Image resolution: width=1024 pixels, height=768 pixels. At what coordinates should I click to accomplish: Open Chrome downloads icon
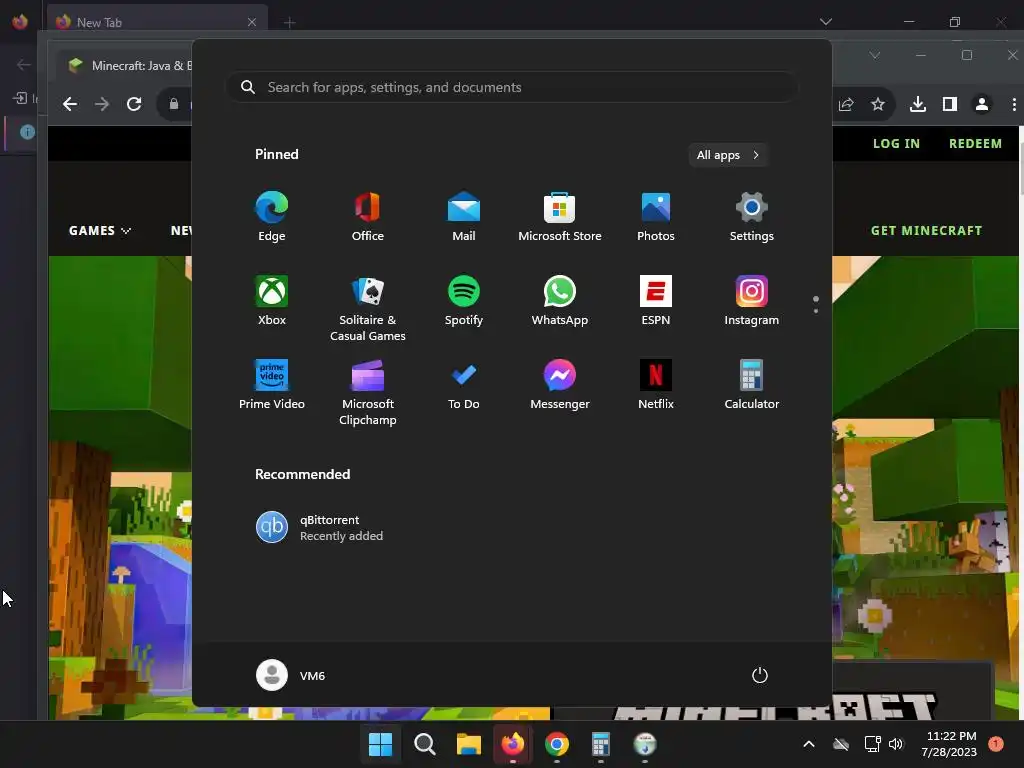point(918,104)
